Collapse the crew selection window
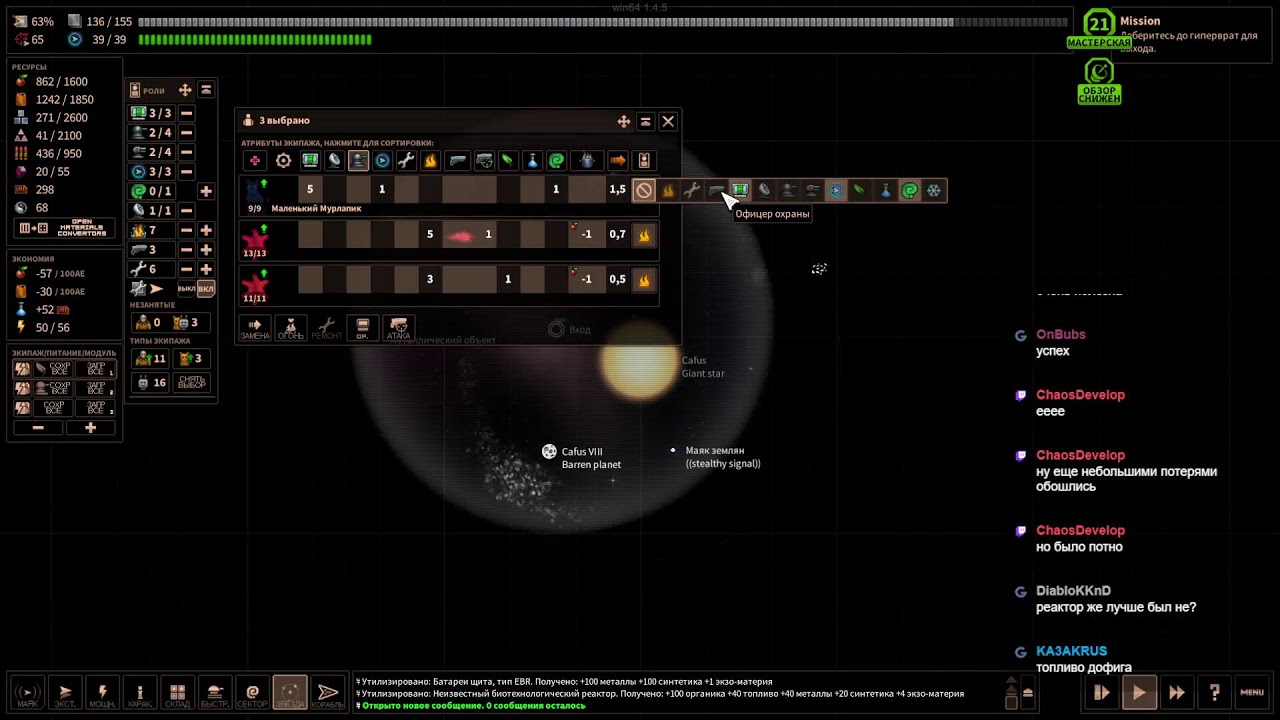1280x720 pixels. [646, 121]
